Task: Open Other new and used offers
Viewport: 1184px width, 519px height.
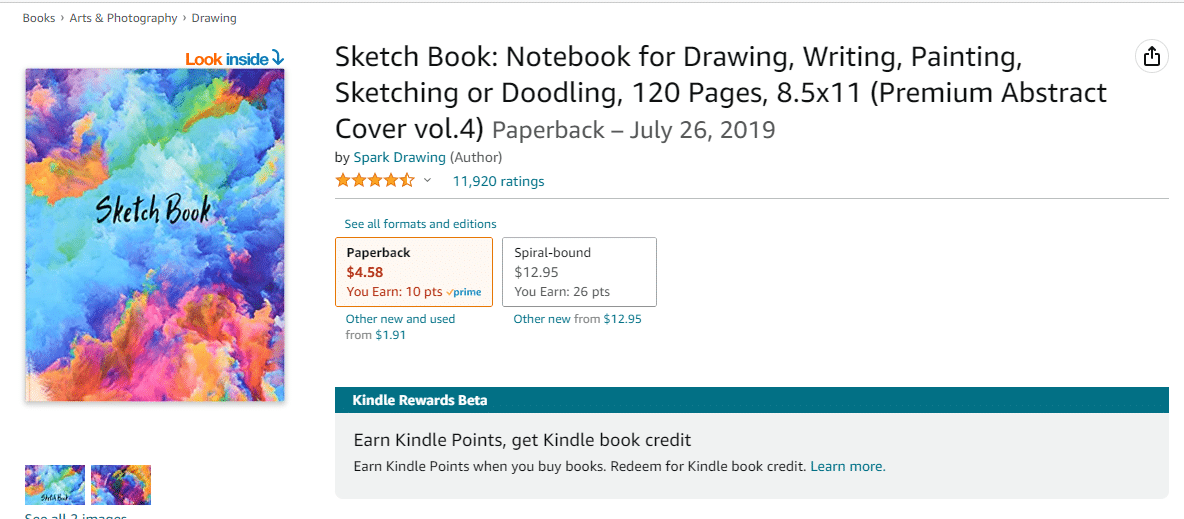Action: (x=400, y=319)
